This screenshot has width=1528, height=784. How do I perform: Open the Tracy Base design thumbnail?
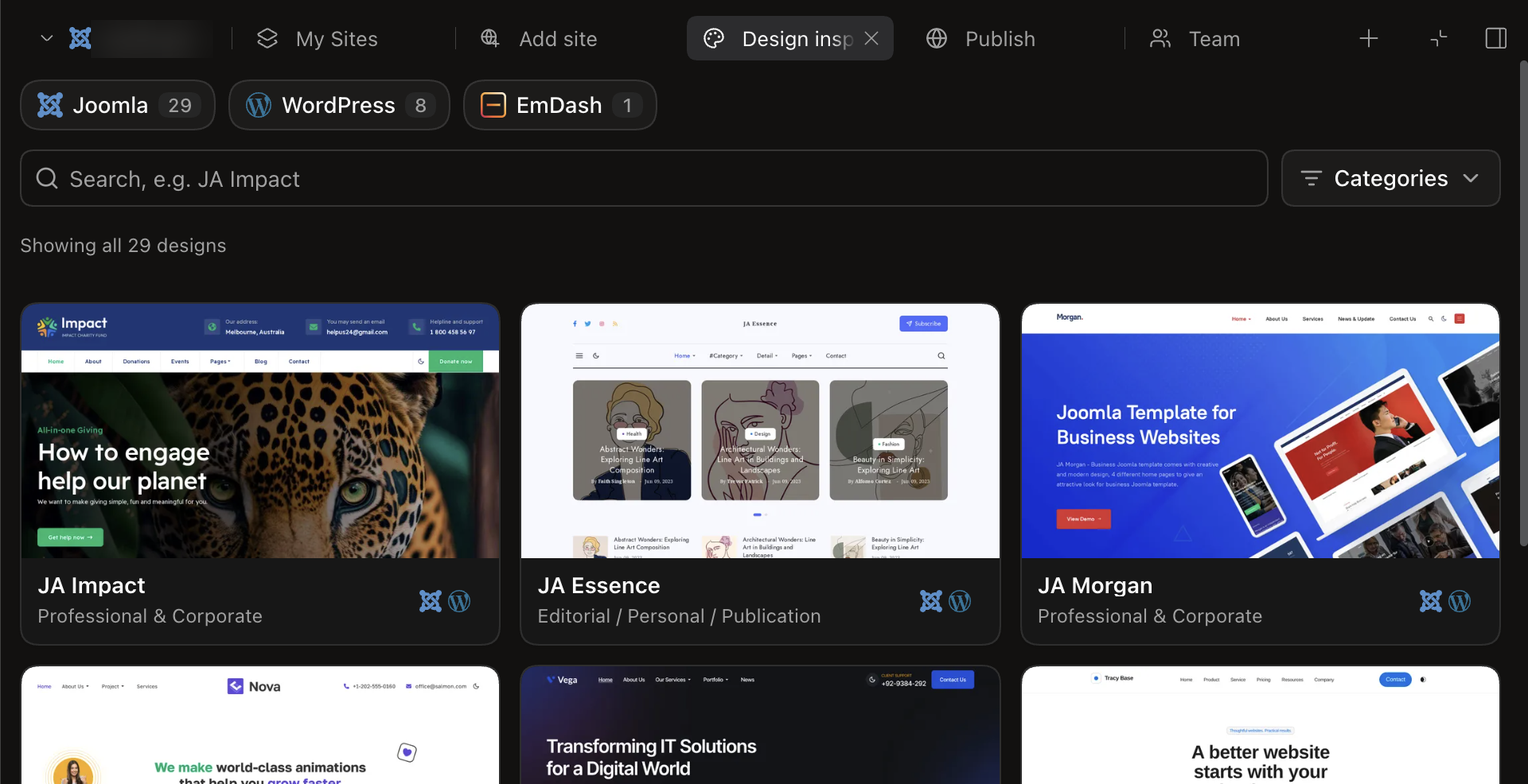coord(1260,725)
